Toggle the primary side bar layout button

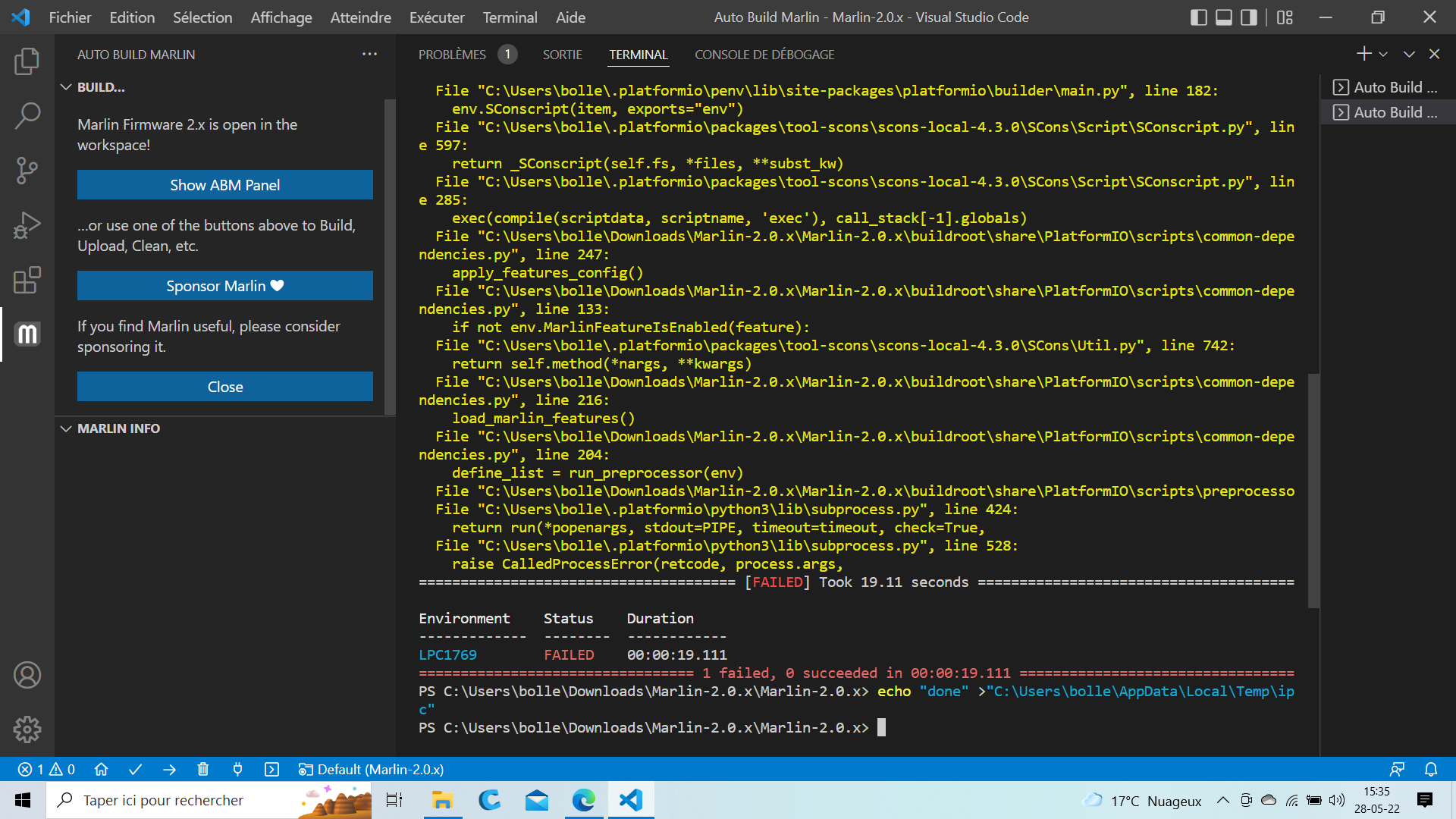pos(1199,17)
